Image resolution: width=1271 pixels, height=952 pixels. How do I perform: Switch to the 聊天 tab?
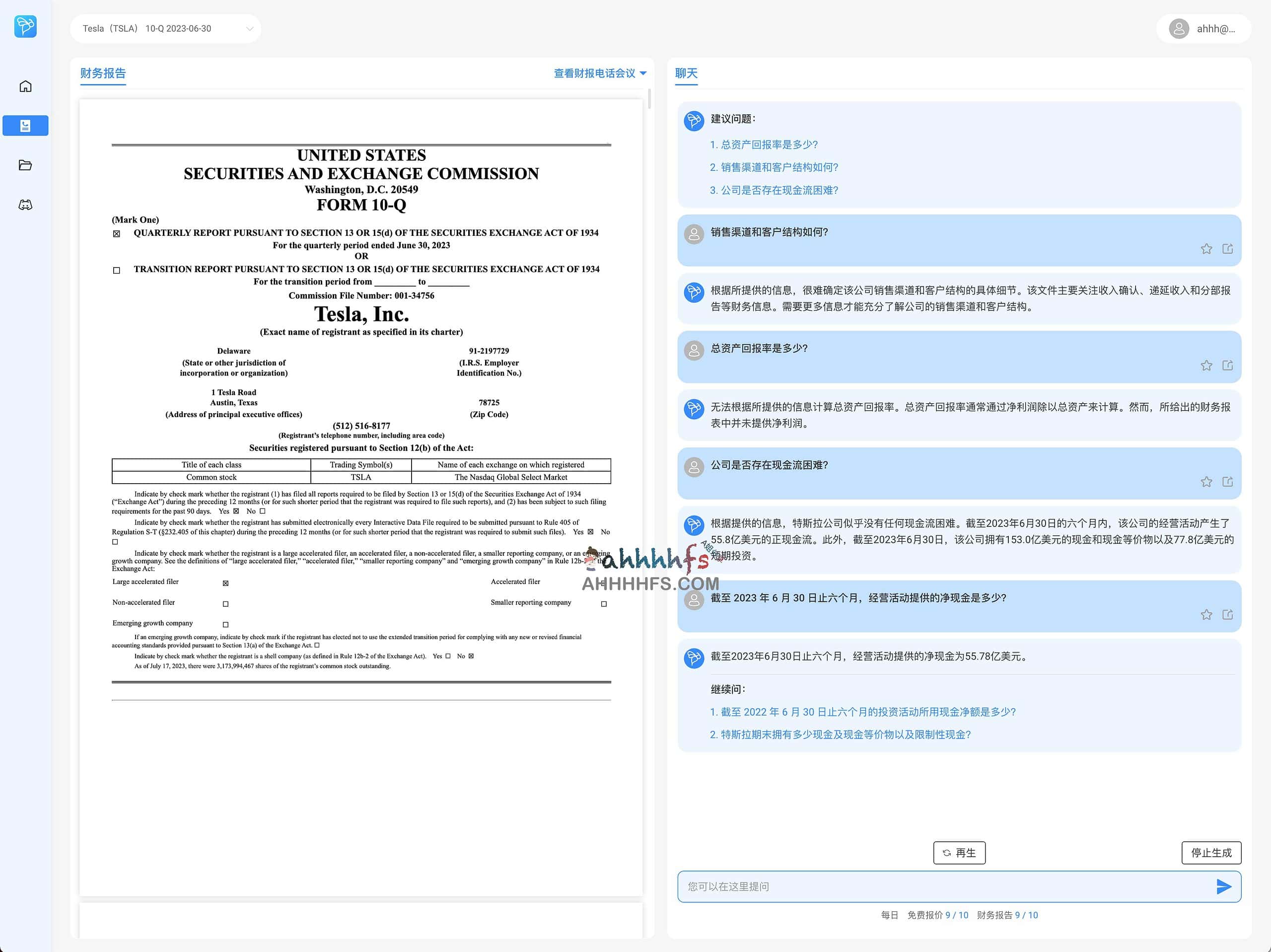[x=686, y=73]
